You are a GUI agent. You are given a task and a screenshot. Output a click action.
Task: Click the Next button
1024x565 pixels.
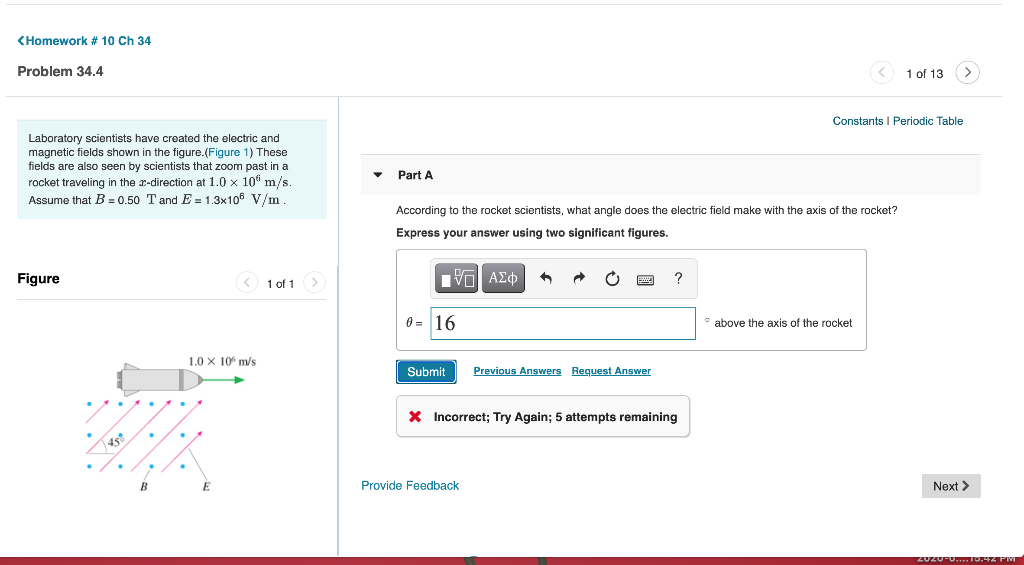pyautogui.click(x=951, y=486)
